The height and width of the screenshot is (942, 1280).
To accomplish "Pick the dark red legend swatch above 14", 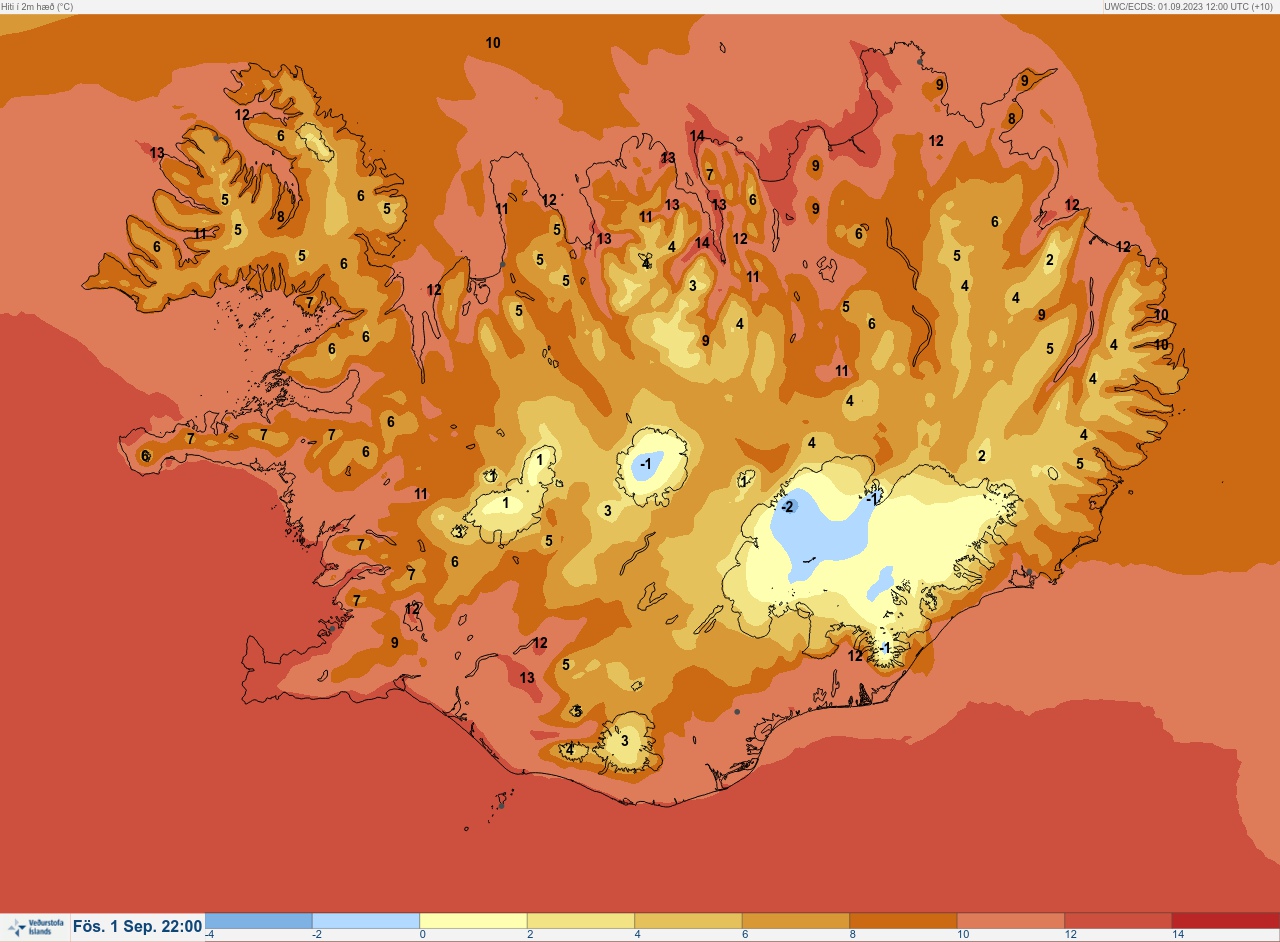I will tap(1226, 921).
